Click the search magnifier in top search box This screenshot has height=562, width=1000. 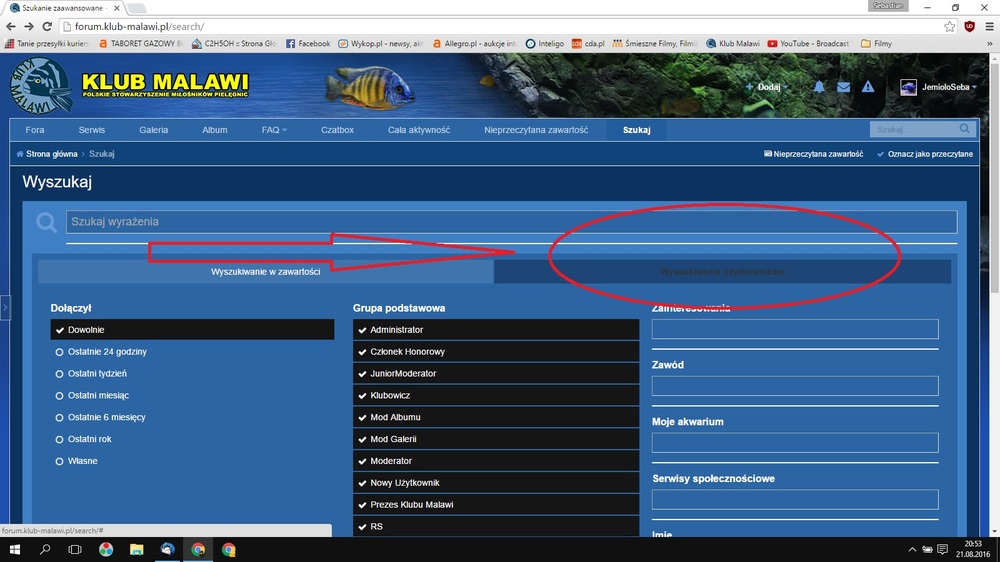coord(964,129)
